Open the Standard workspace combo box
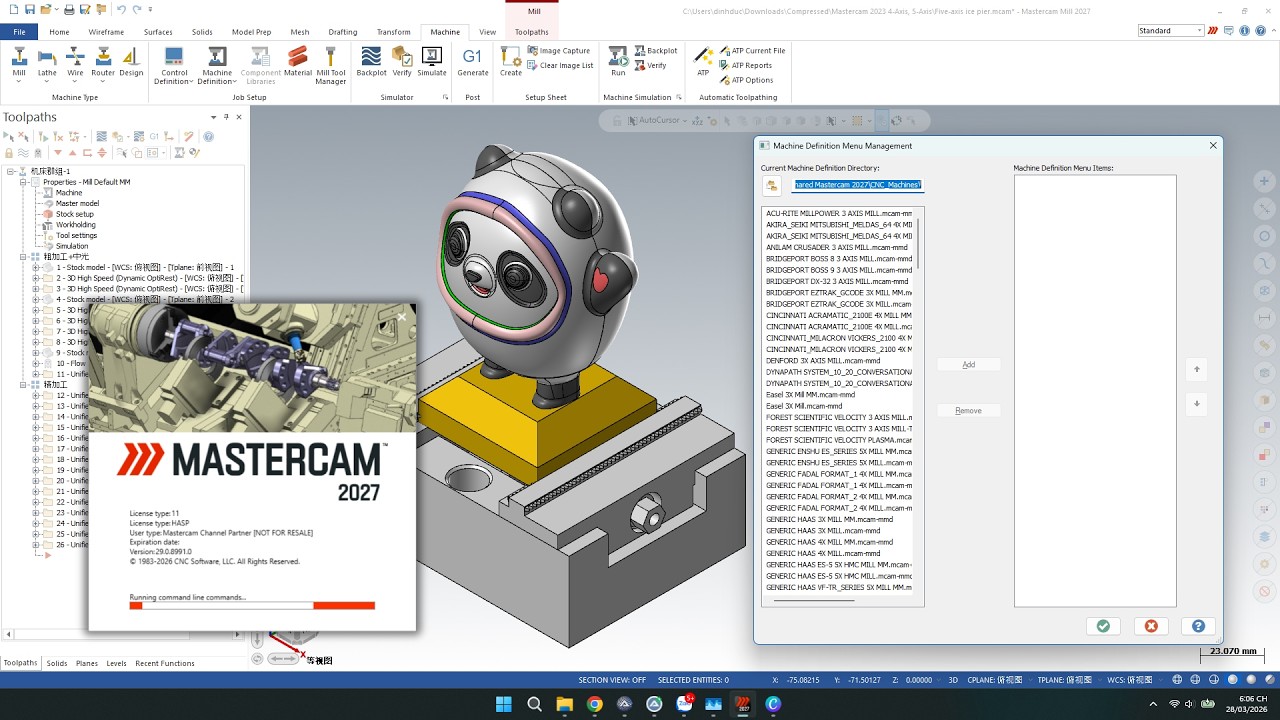1280x720 pixels. coord(1171,31)
